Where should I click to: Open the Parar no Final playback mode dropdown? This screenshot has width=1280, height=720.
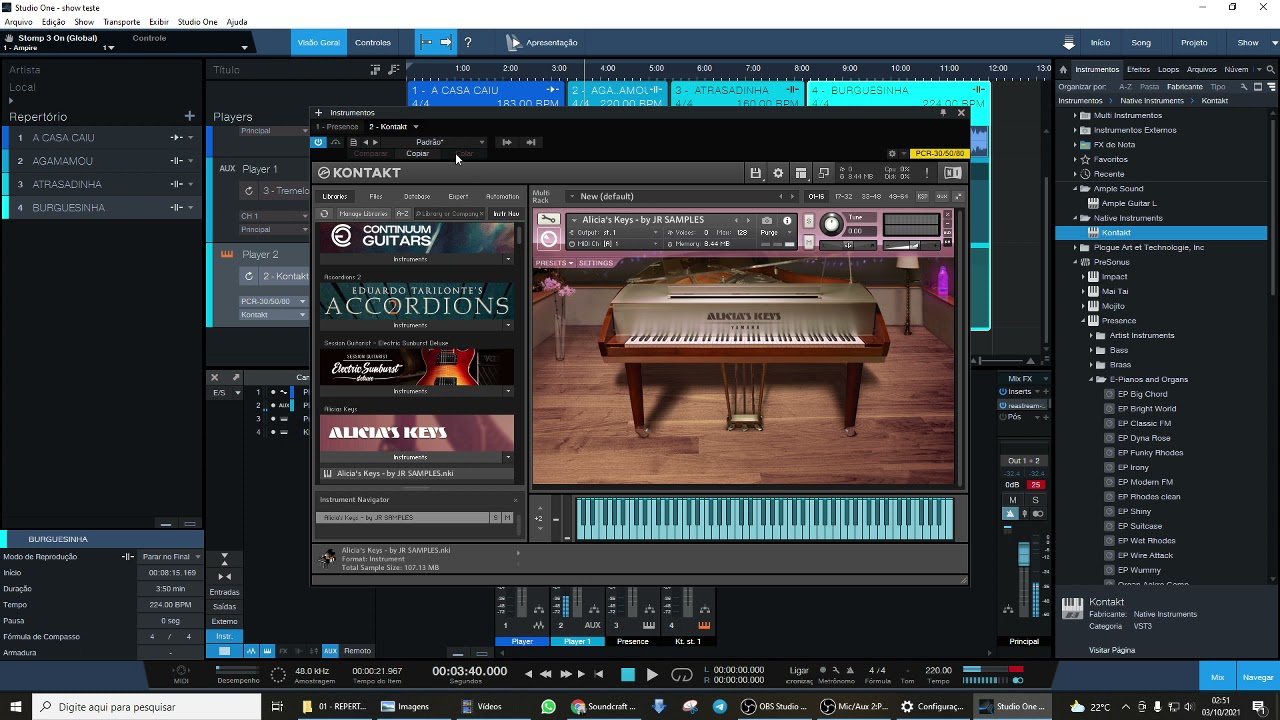point(171,557)
